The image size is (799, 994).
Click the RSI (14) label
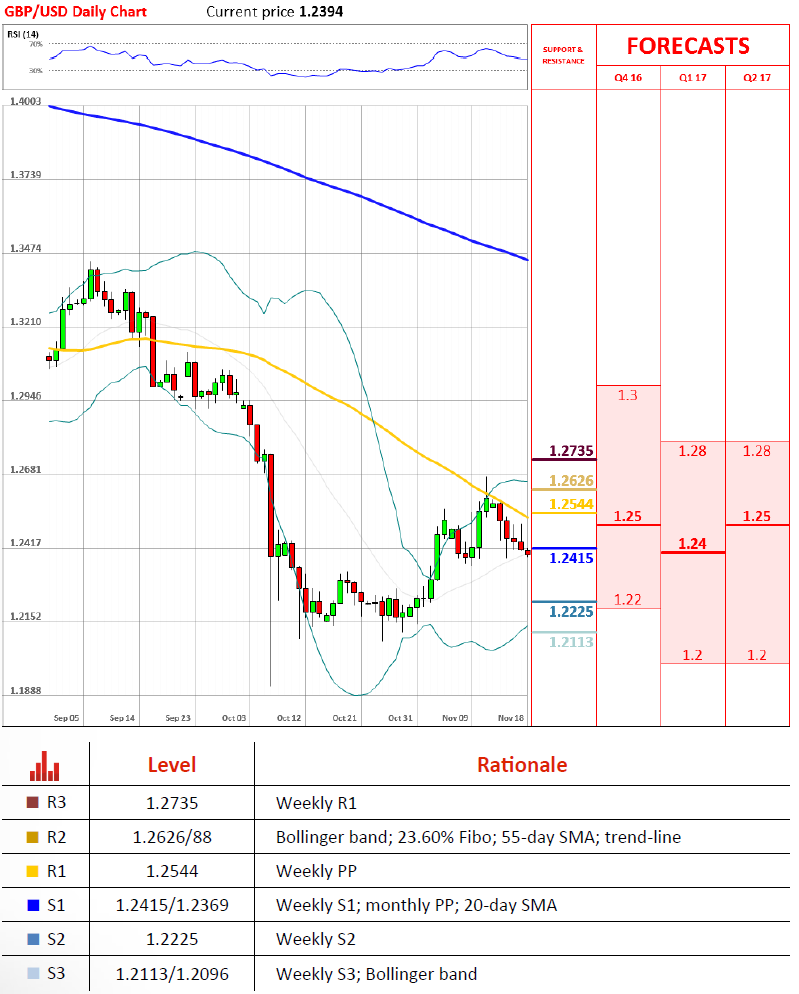pos(23,34)
